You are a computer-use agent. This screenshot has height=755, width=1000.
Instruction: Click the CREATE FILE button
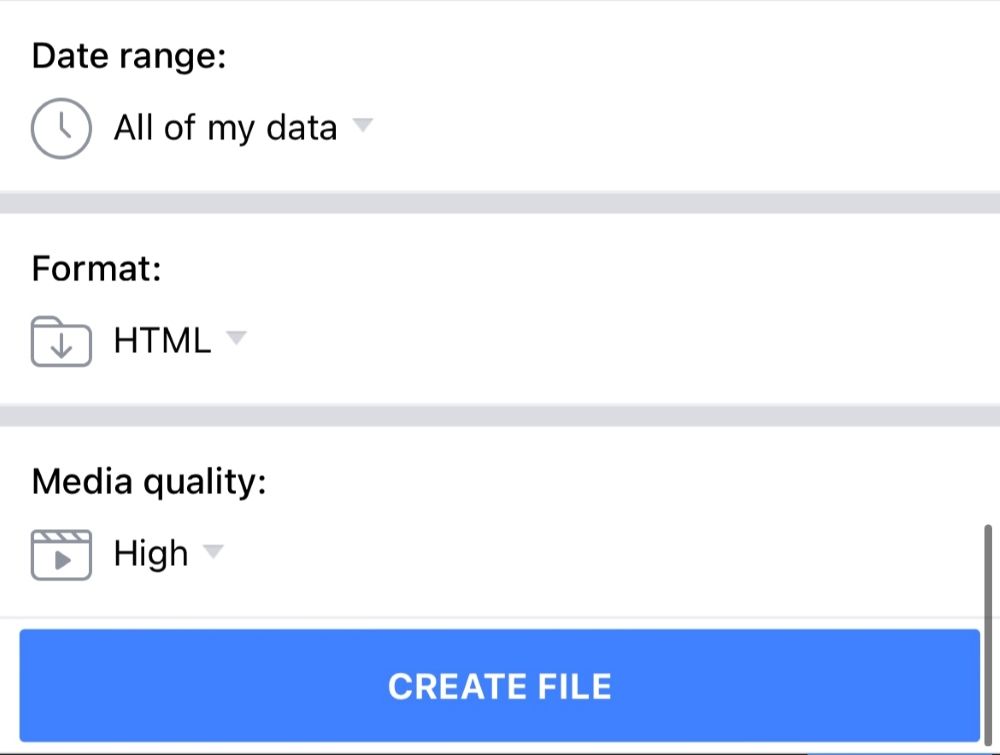tap(499, 685)
